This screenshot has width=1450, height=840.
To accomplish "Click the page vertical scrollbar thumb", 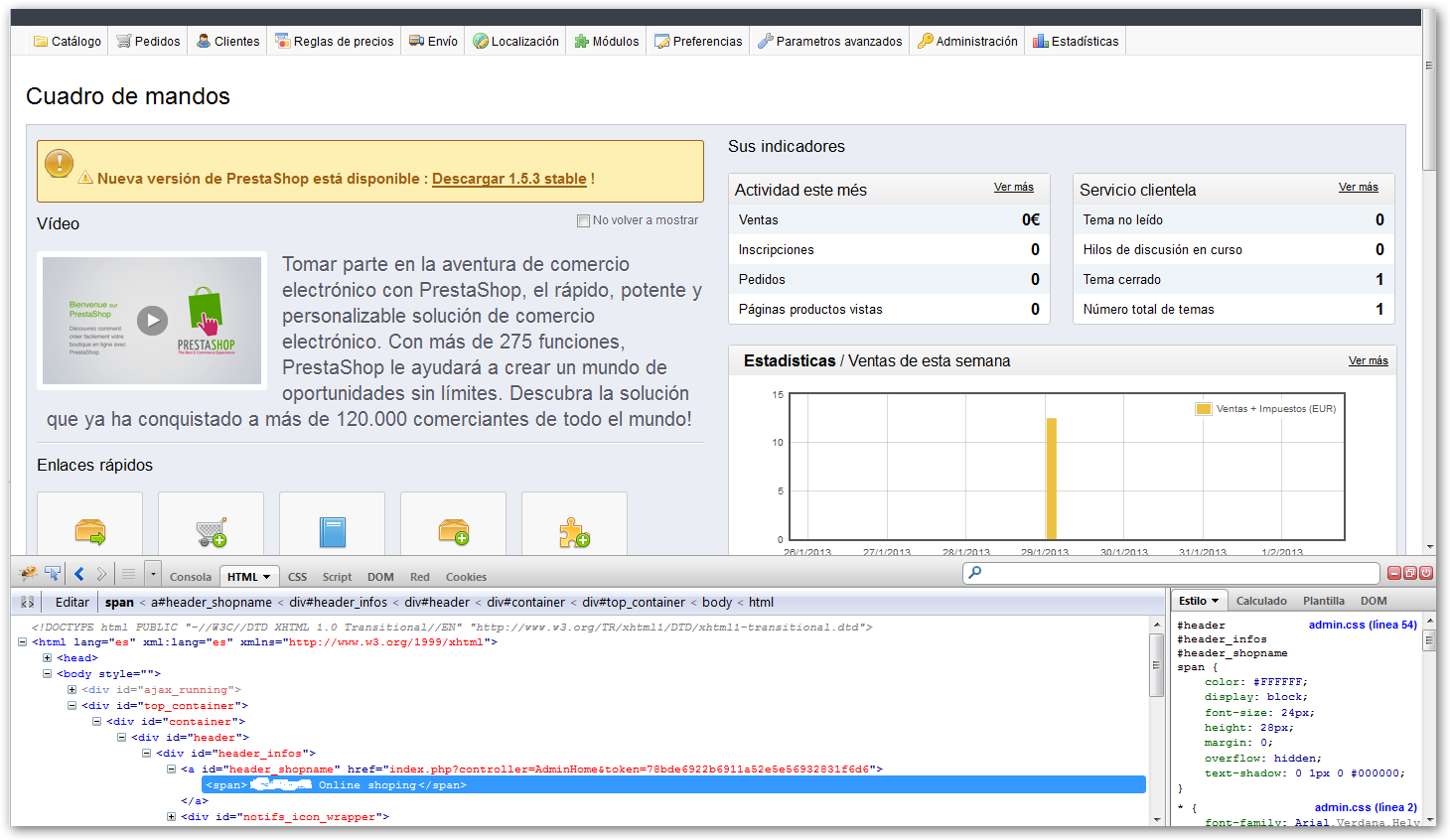I will (x=1429, y=91).
